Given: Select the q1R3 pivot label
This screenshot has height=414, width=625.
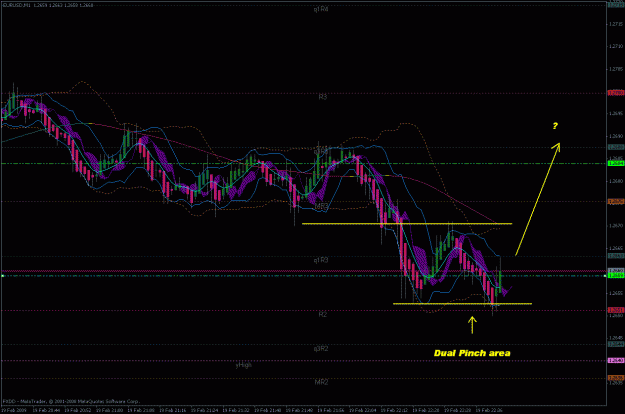Looking at the screenshot, I should pyautogui.click(x=321, y=260).
